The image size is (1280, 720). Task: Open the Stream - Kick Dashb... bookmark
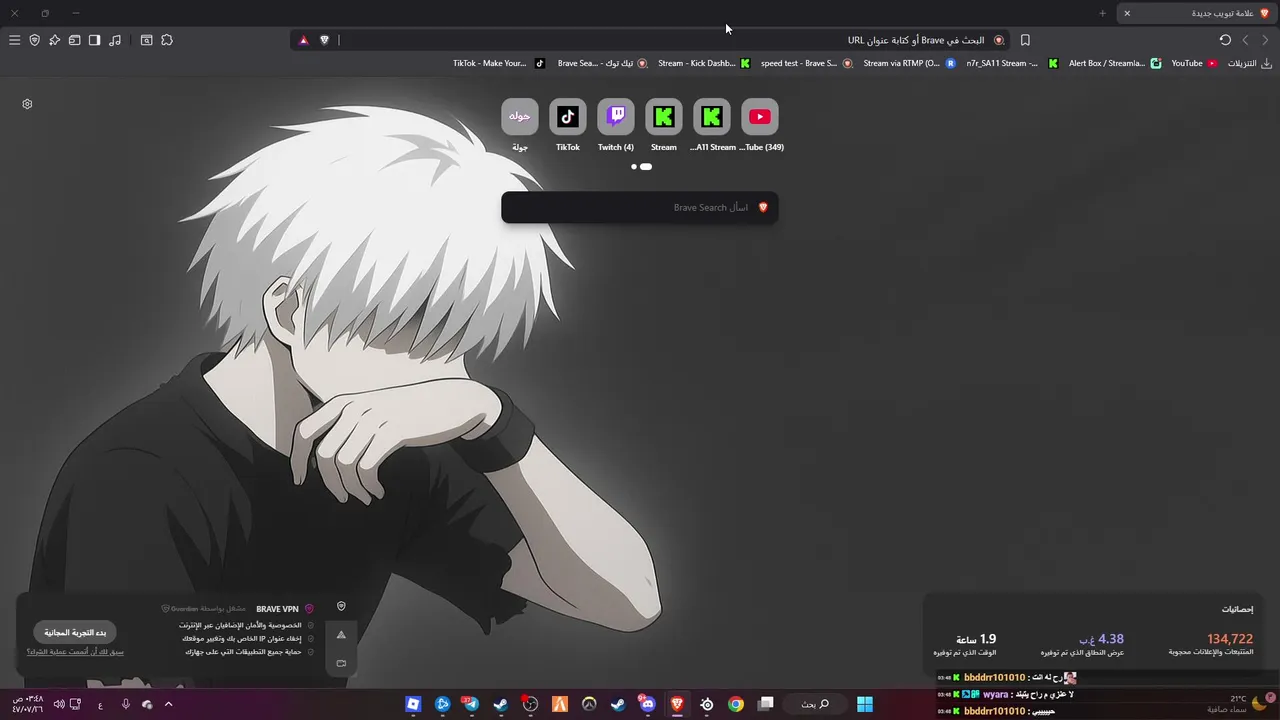704,63
